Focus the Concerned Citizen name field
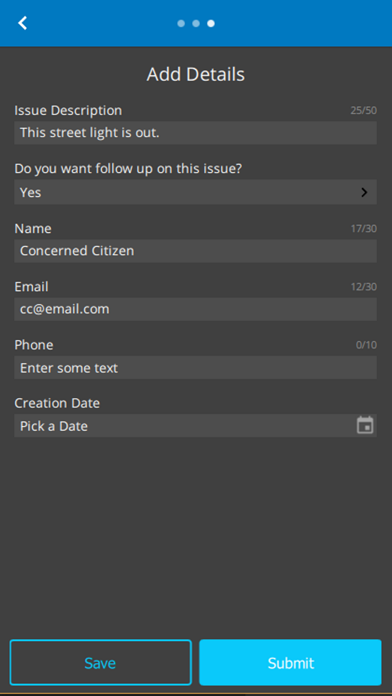The width and height of the screenshot is (392, 696). tap(195, 251)
